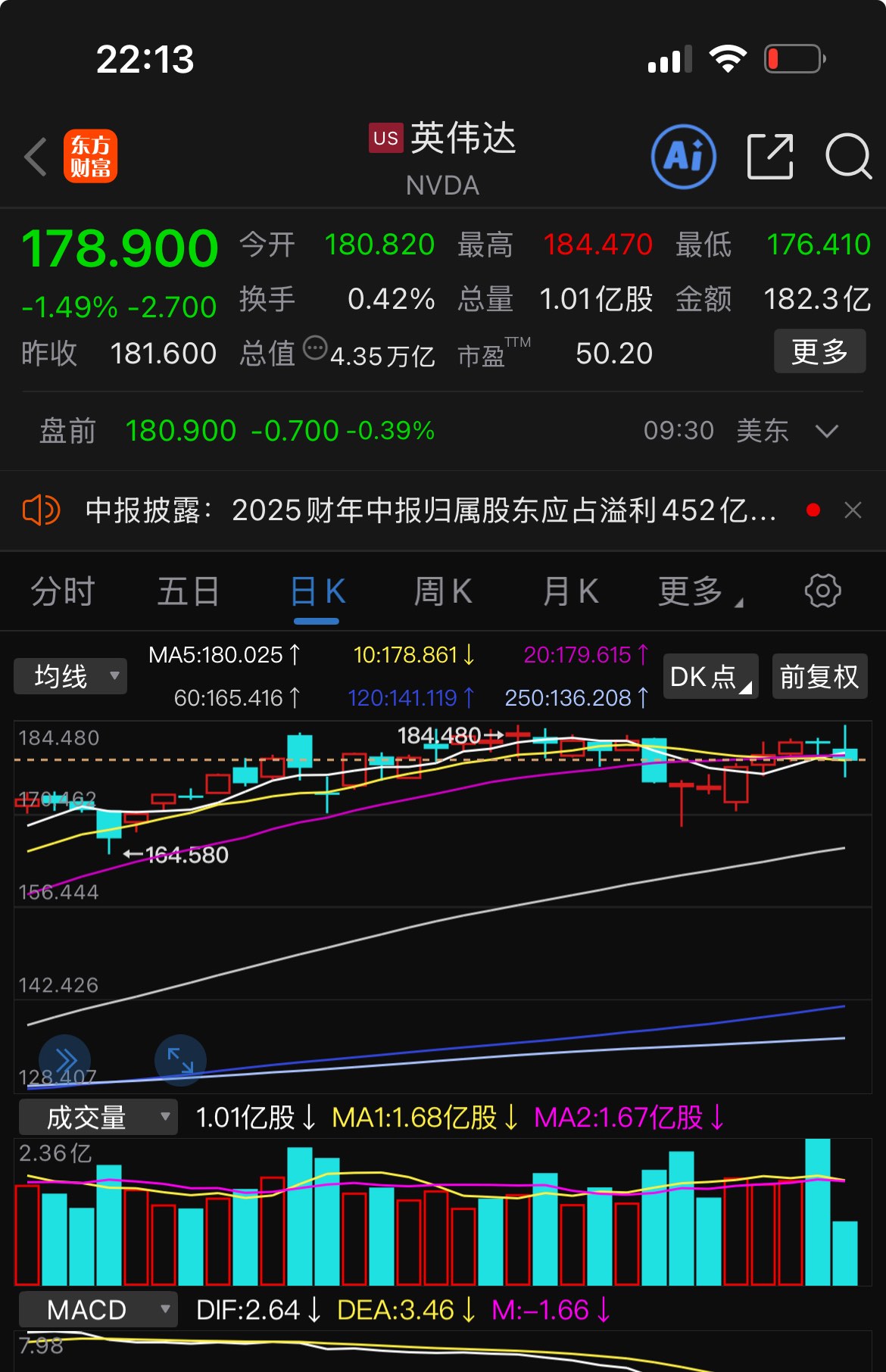The image size is (886, 1372).
Task: Tap the 金额 value 182.3亿
Action: tap(817, 299)
